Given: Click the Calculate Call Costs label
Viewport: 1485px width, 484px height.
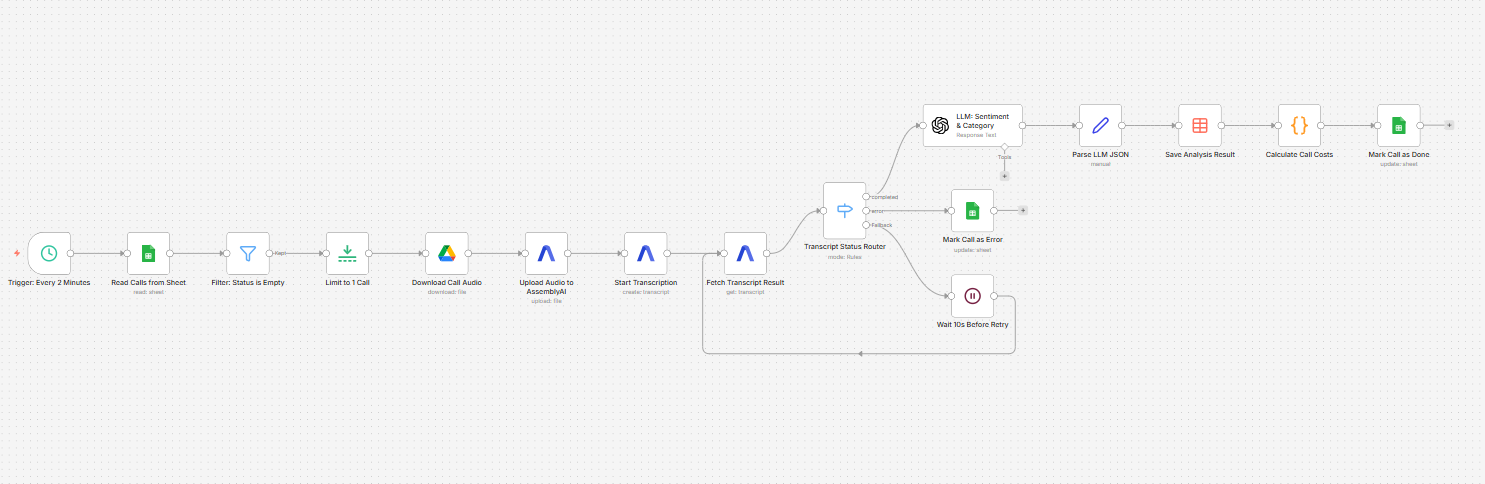Looking at the screenshot, I should pos(1299,155).
